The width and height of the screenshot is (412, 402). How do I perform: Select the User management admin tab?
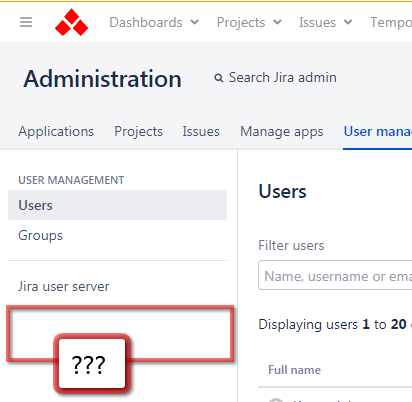coord(378,131)
